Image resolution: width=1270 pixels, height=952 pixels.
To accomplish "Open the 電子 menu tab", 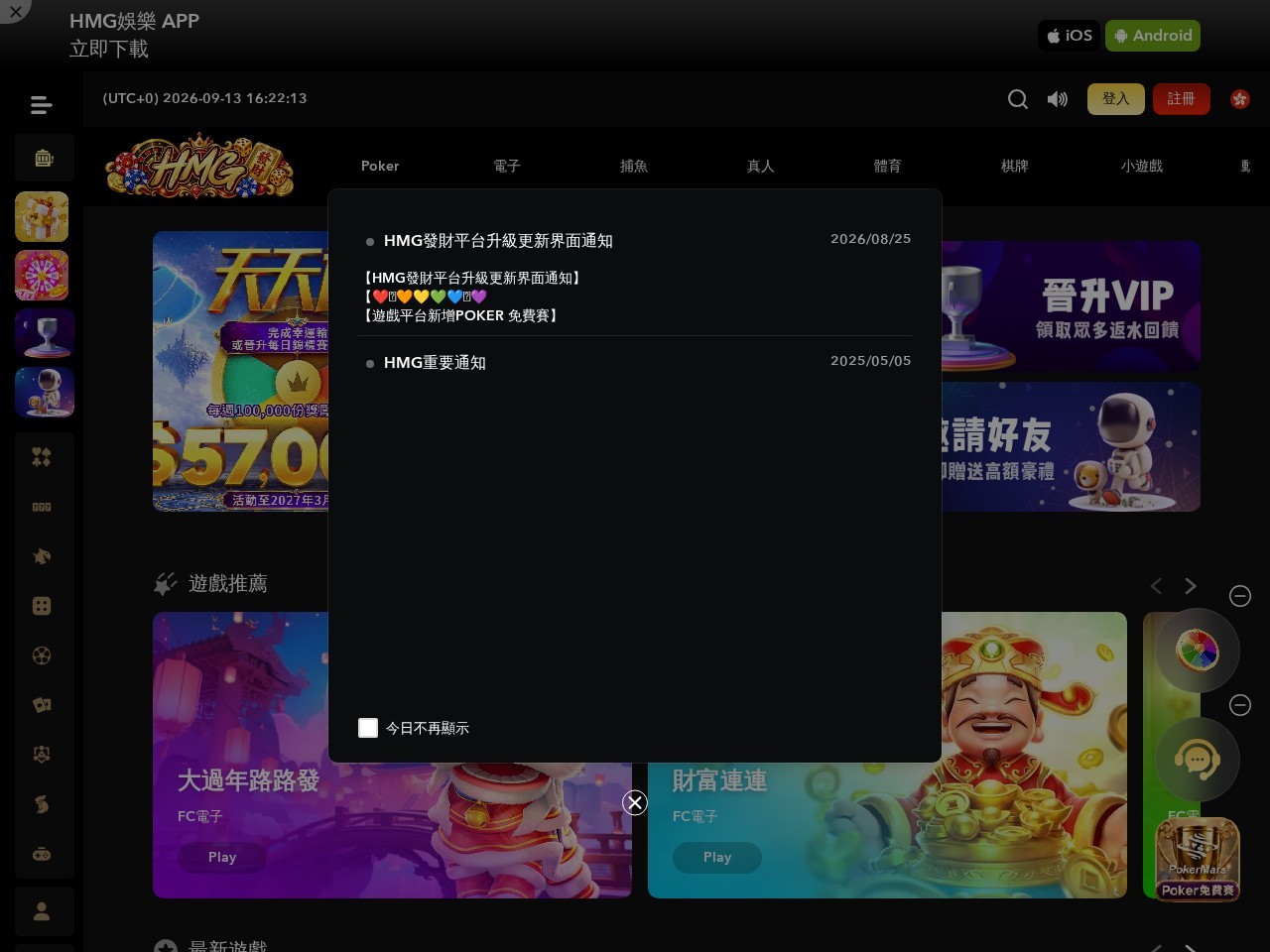I will (x=507, y=166).
